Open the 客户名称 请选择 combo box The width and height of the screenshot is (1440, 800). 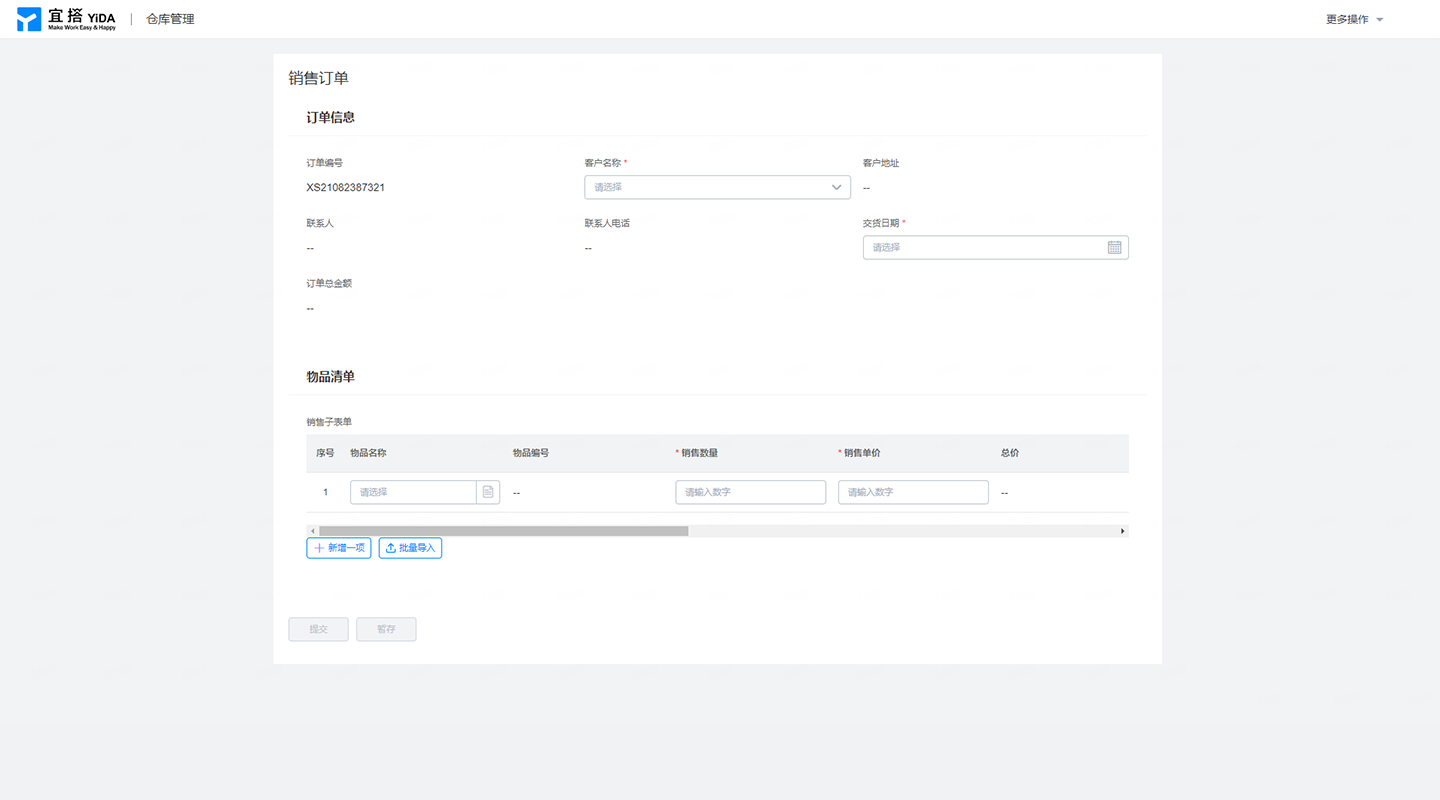pos(717,187)
